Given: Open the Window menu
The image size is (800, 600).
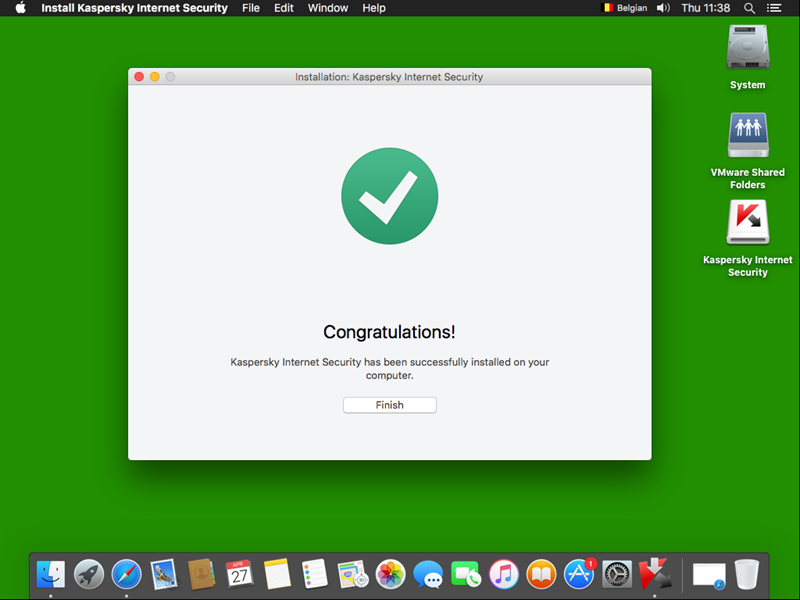Looking at the screenshot, I should click(x=328, y=8).
